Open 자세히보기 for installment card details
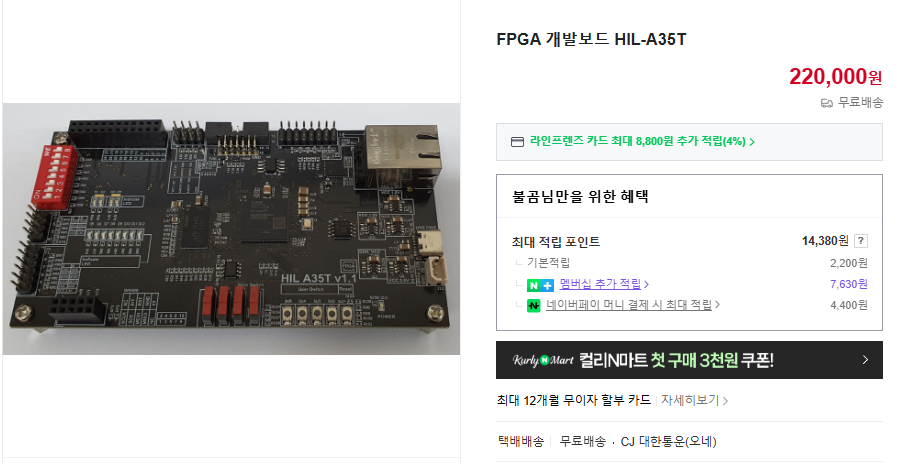This screenshot has height=464, width=911. click(x=690, y=400)
